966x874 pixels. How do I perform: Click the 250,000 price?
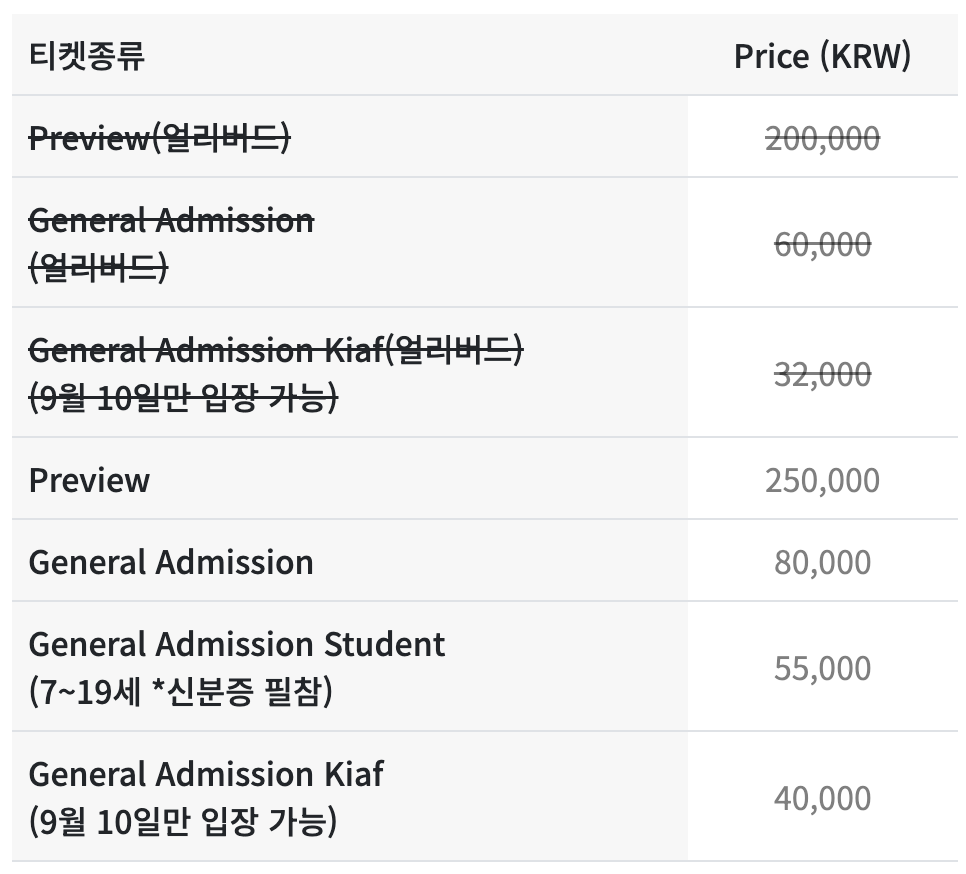coord(822,480)
